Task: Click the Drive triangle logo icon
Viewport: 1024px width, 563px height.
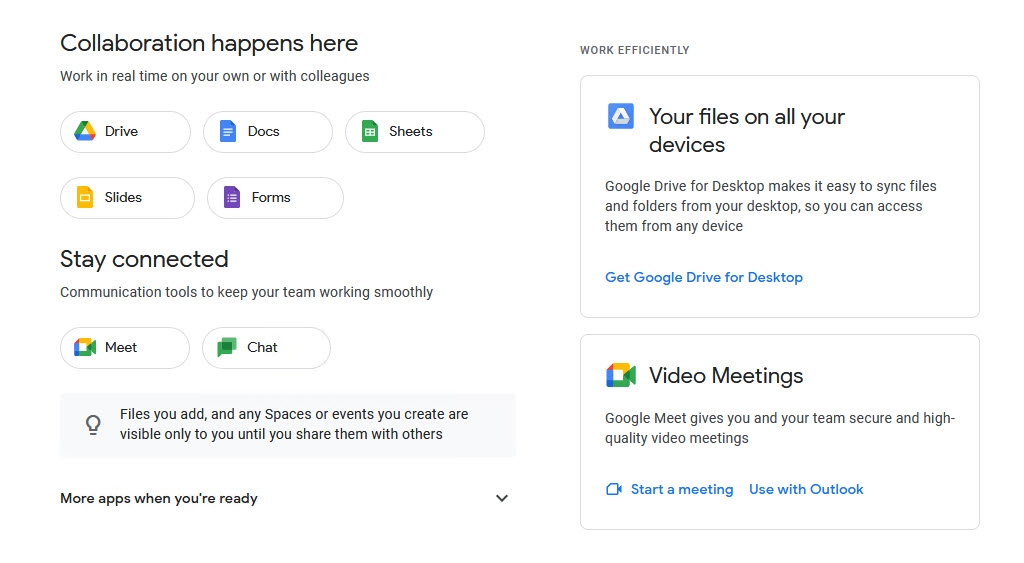Action: [85, 131]
